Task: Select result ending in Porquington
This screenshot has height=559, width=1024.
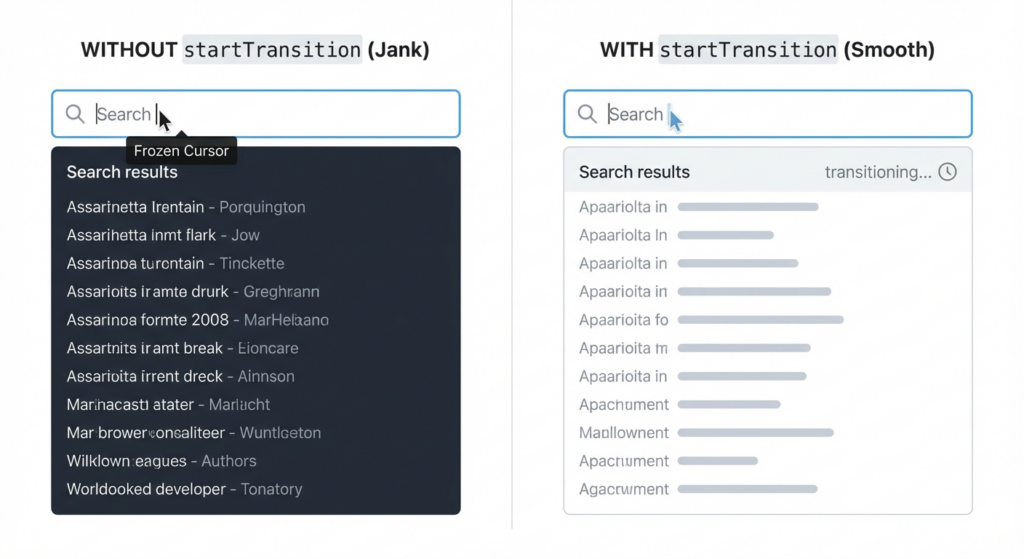Action: 186,207
